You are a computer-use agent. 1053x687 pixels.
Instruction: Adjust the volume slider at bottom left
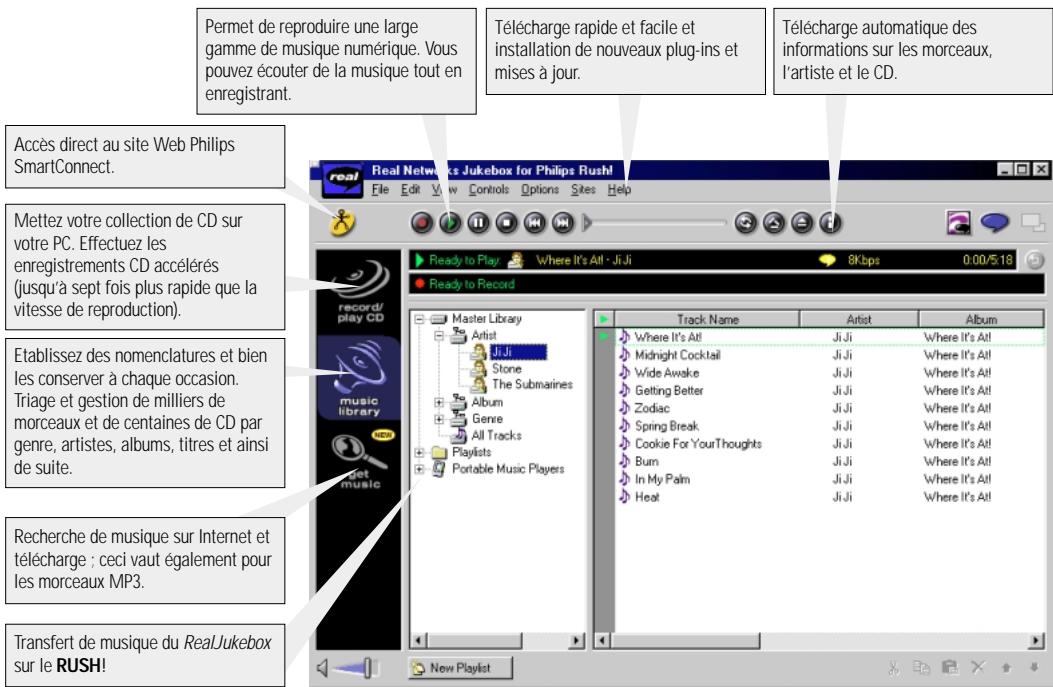(356, 668)
